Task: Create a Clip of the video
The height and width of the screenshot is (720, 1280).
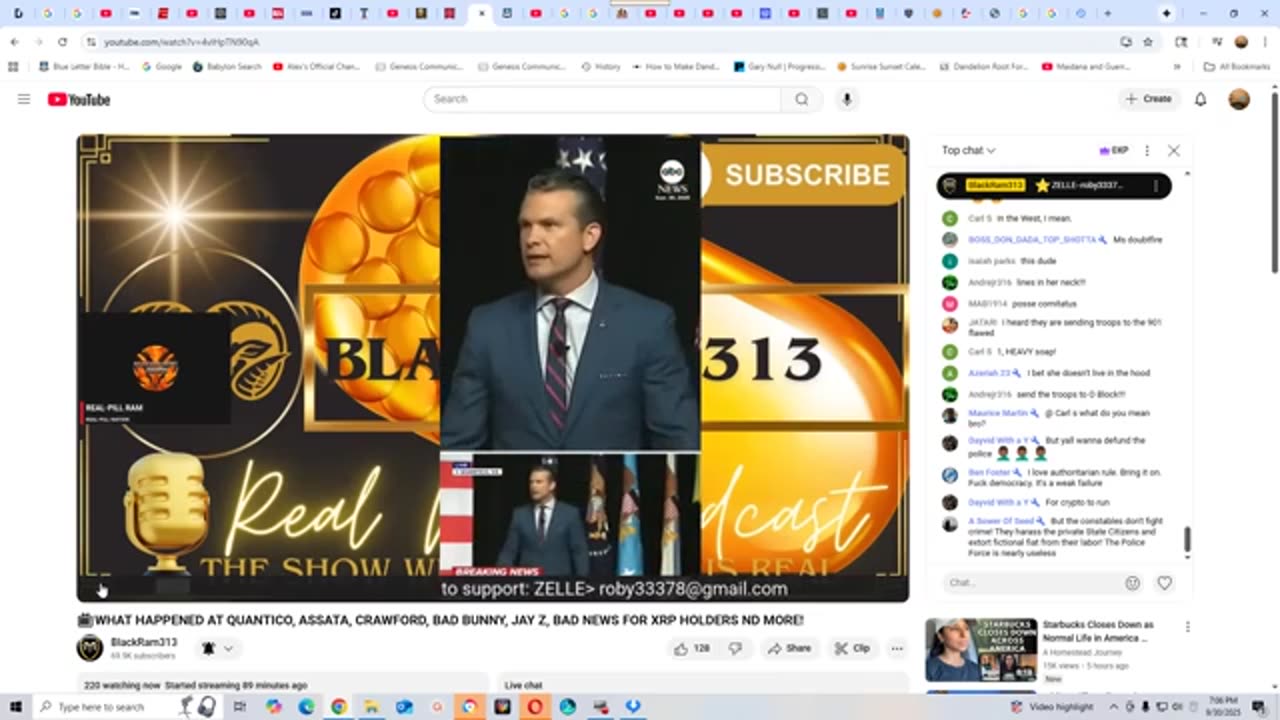Action: pos(852,648)
